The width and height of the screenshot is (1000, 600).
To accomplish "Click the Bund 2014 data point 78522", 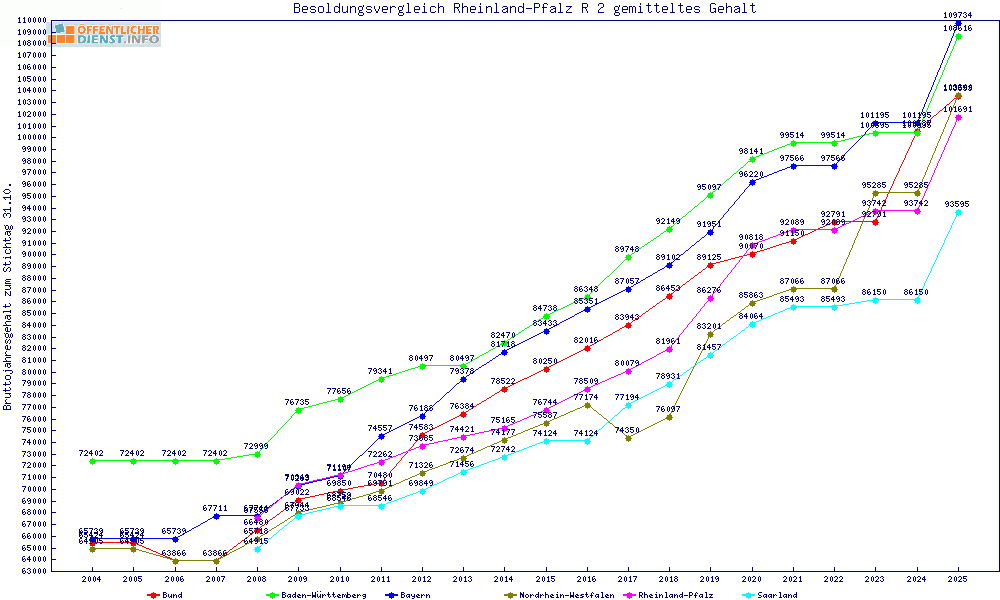I will click(x=504, y=389).
